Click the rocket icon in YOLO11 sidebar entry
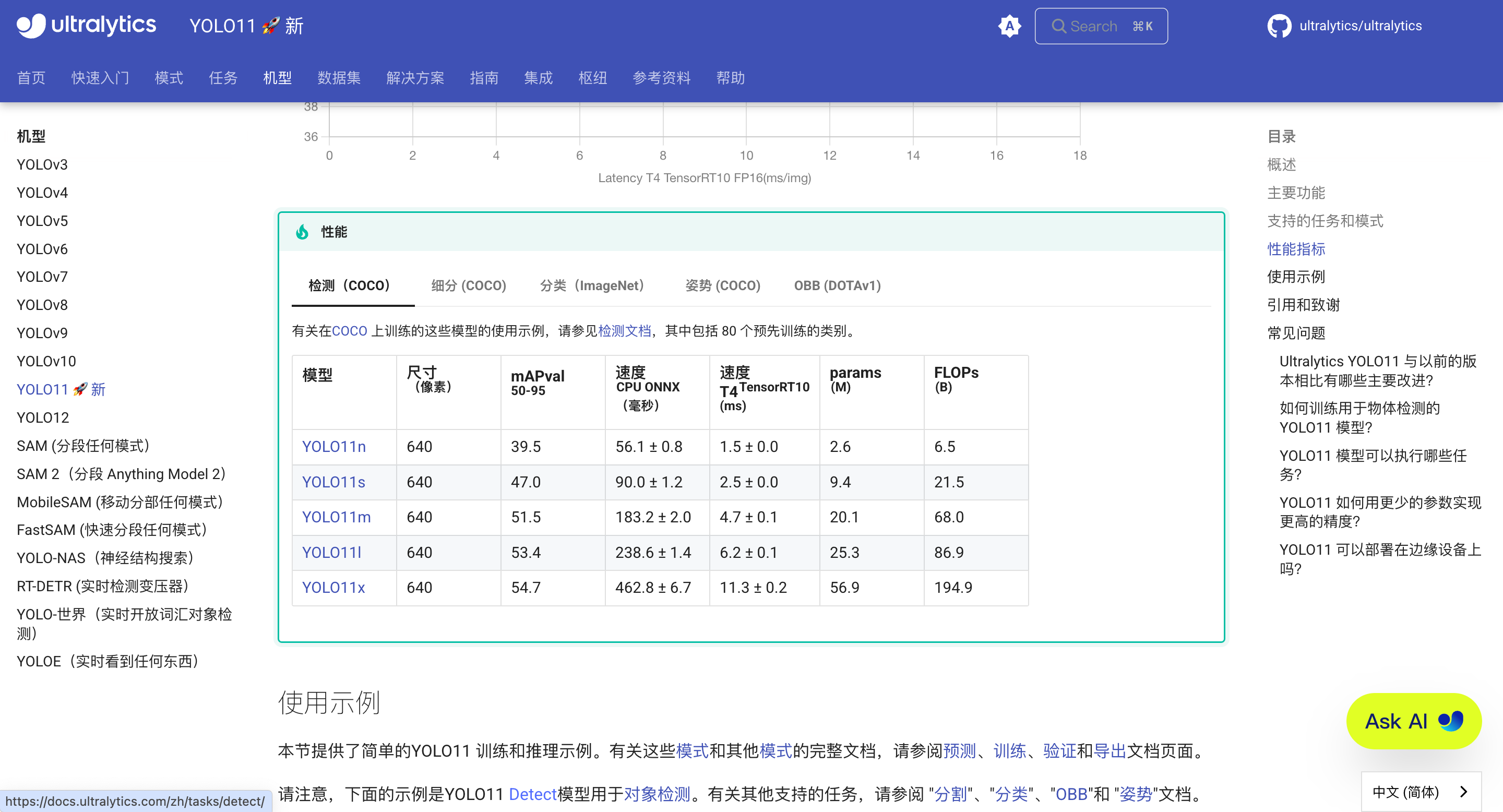 pos(80,389)
